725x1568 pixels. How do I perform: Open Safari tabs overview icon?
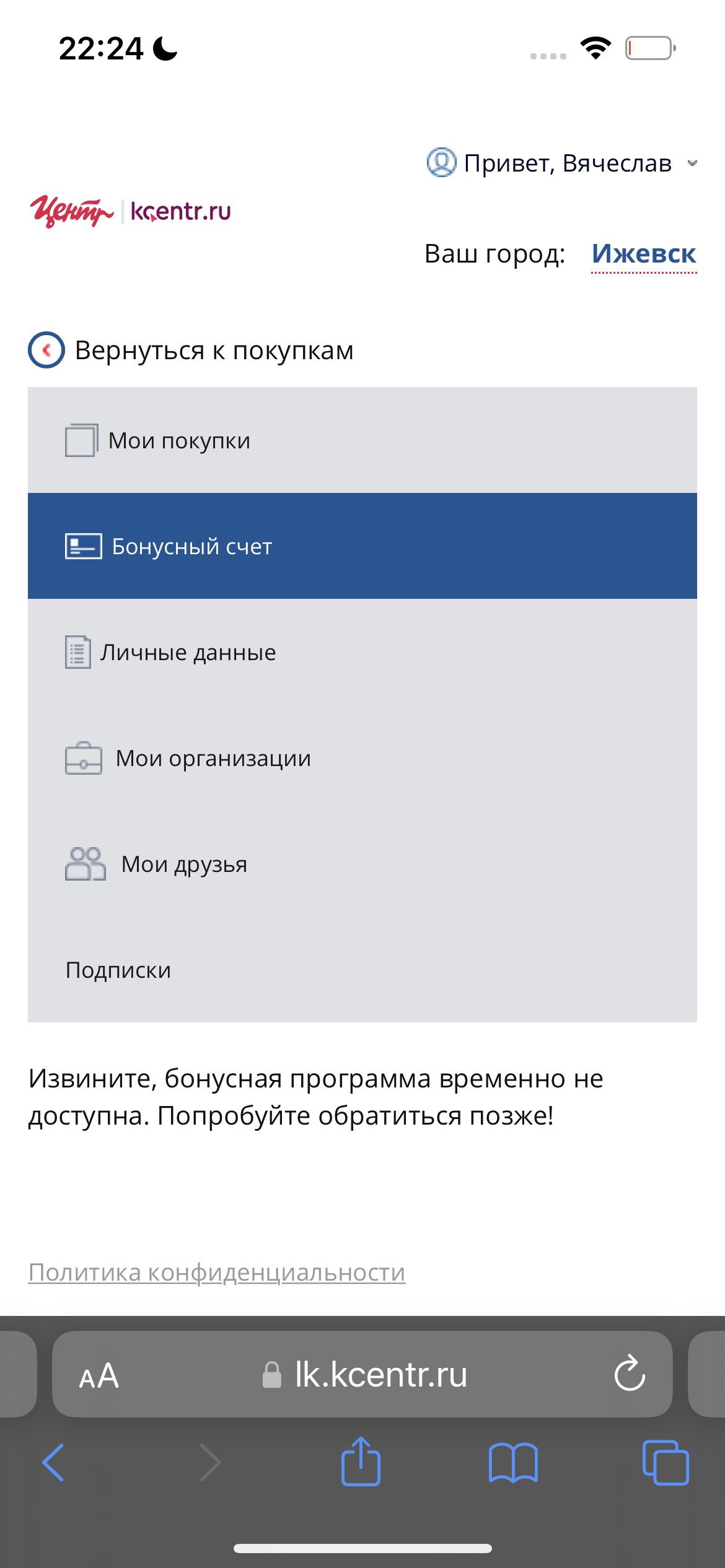666,1463
